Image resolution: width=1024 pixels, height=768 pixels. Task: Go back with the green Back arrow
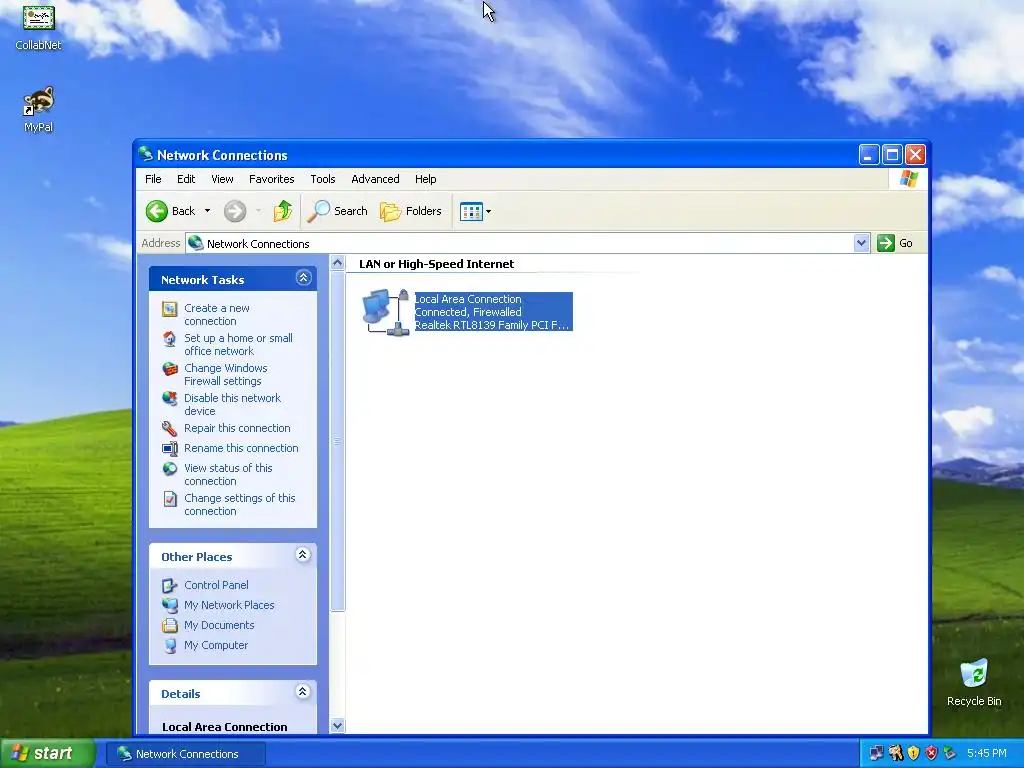[157, 211]
